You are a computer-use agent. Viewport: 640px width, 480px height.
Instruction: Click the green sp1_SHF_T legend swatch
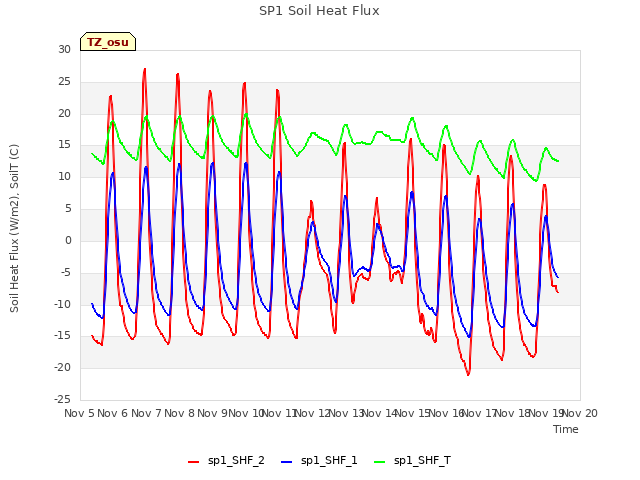pyautogui.click(x=380, y=462)
